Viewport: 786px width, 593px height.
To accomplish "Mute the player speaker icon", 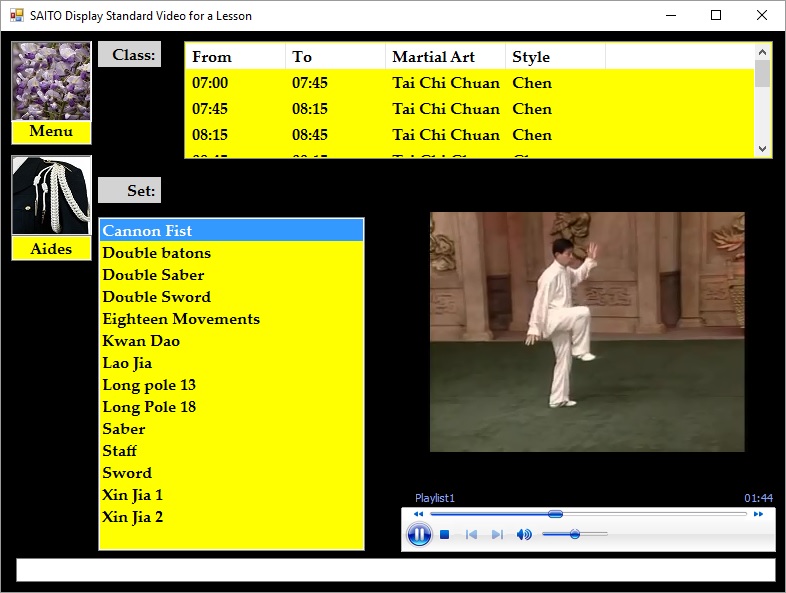I will coord(524,535).
